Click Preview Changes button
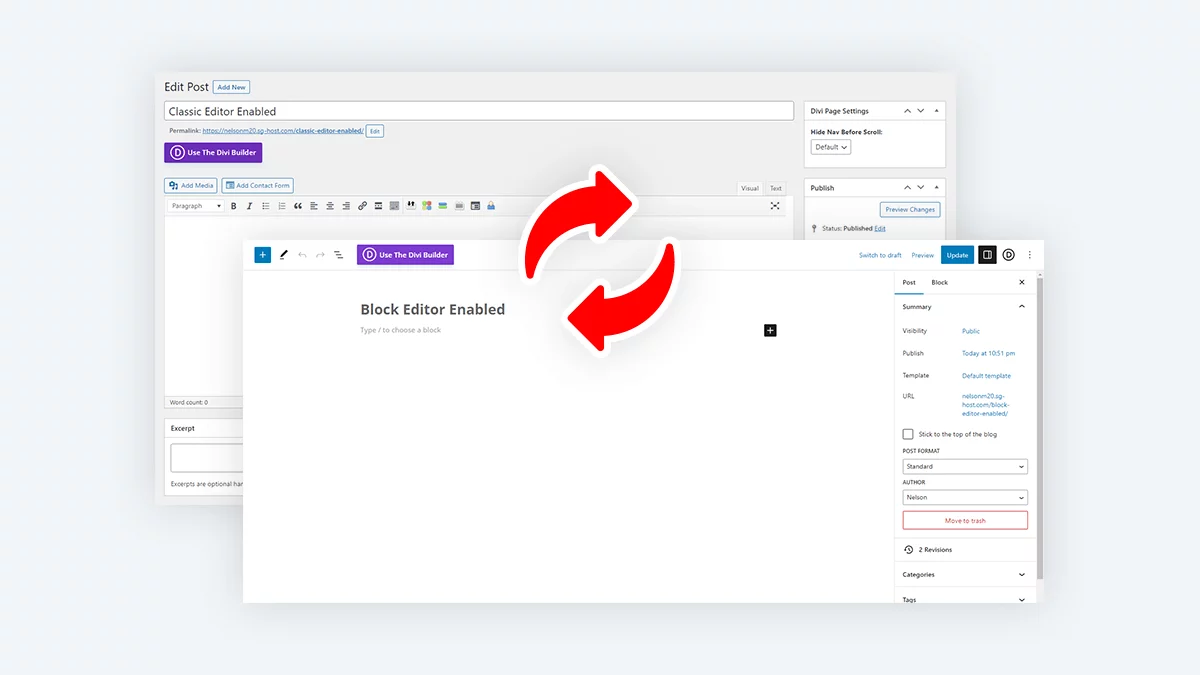Screen dimensions: 1200x675 click(910, 210)
